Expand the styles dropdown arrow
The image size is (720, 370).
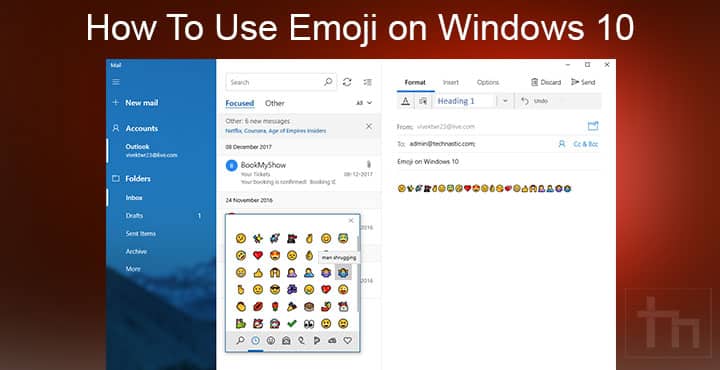coord(505,101)
